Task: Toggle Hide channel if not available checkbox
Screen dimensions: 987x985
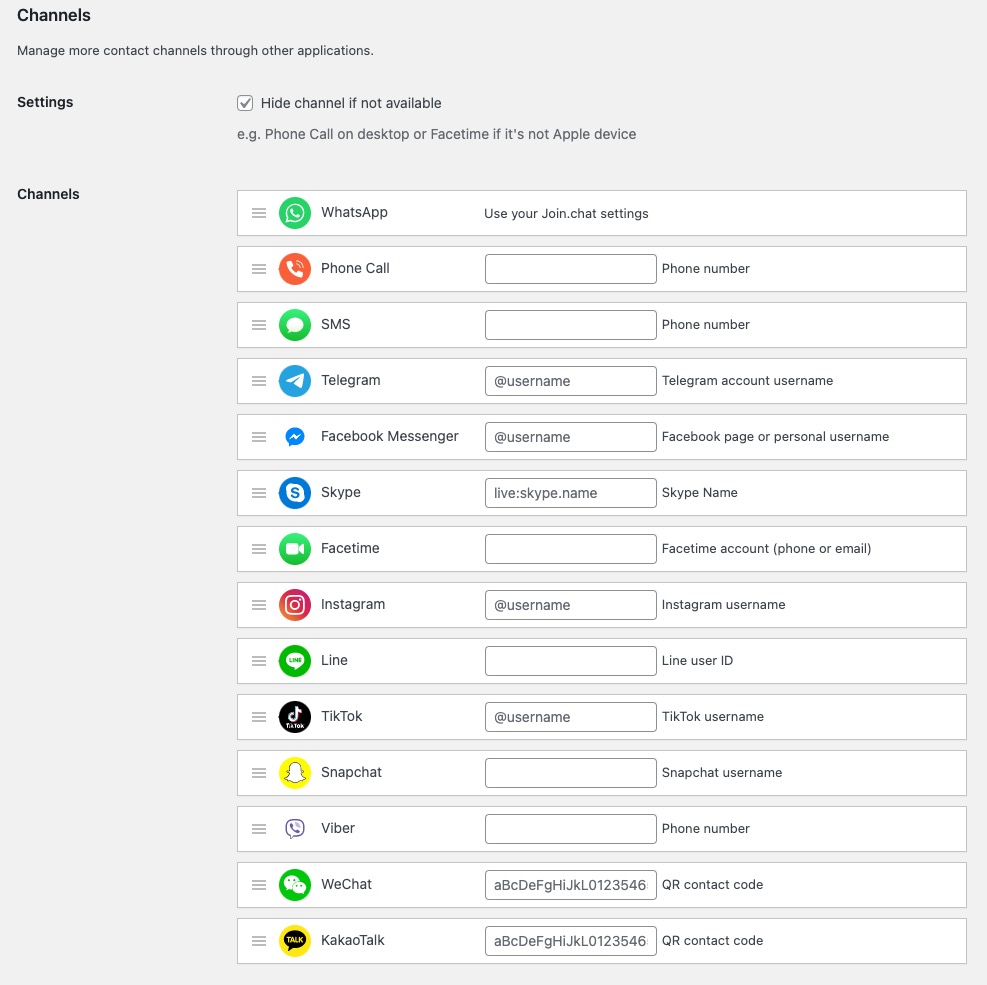Action: tap(245, 103)
